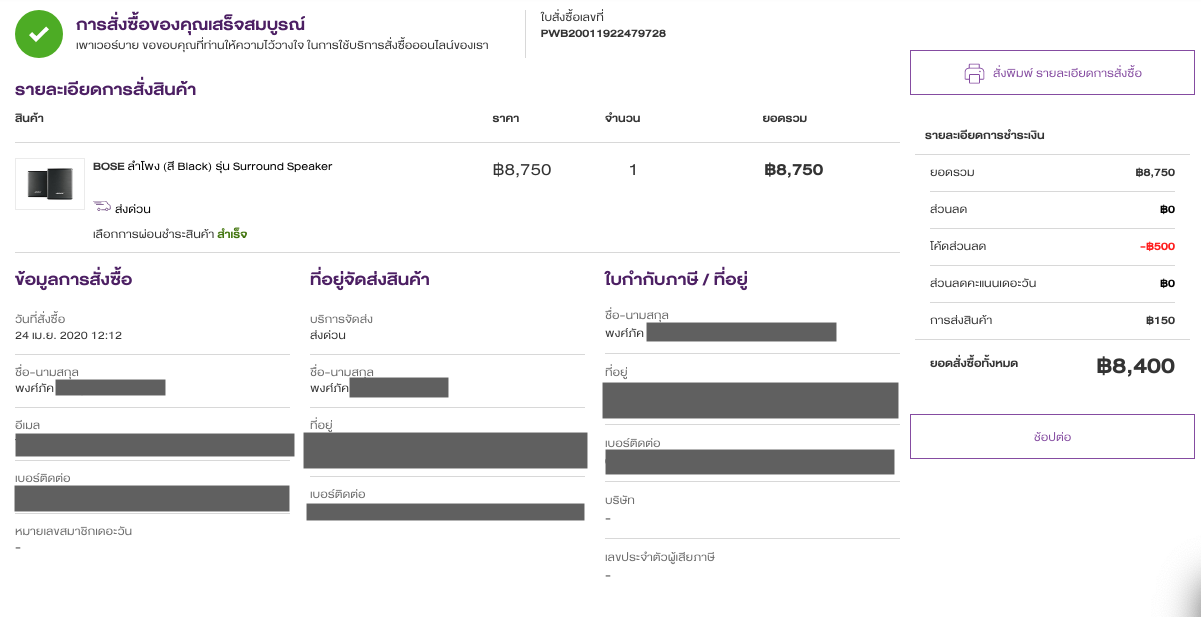Screen dimensions: 1201x617
Task: Click the เลขประจำตัวผู้เสียภาษี tax ID label
Action: click(660, 557)
